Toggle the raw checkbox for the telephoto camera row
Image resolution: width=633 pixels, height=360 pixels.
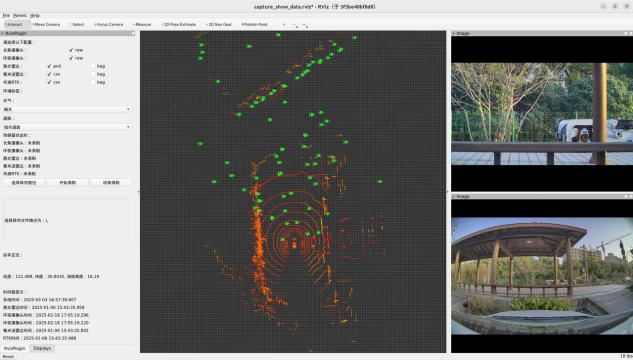pyautogui.click(x=71, y=50)
